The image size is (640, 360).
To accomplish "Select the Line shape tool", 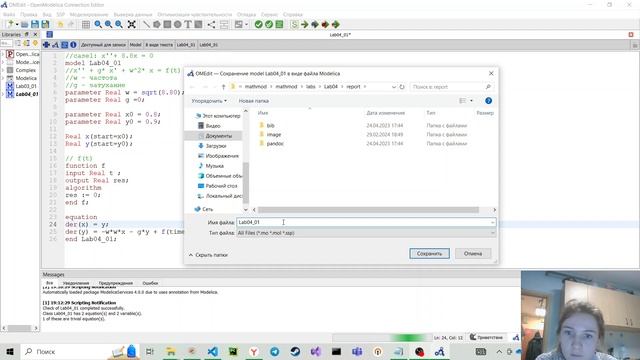I will [146, 24].
